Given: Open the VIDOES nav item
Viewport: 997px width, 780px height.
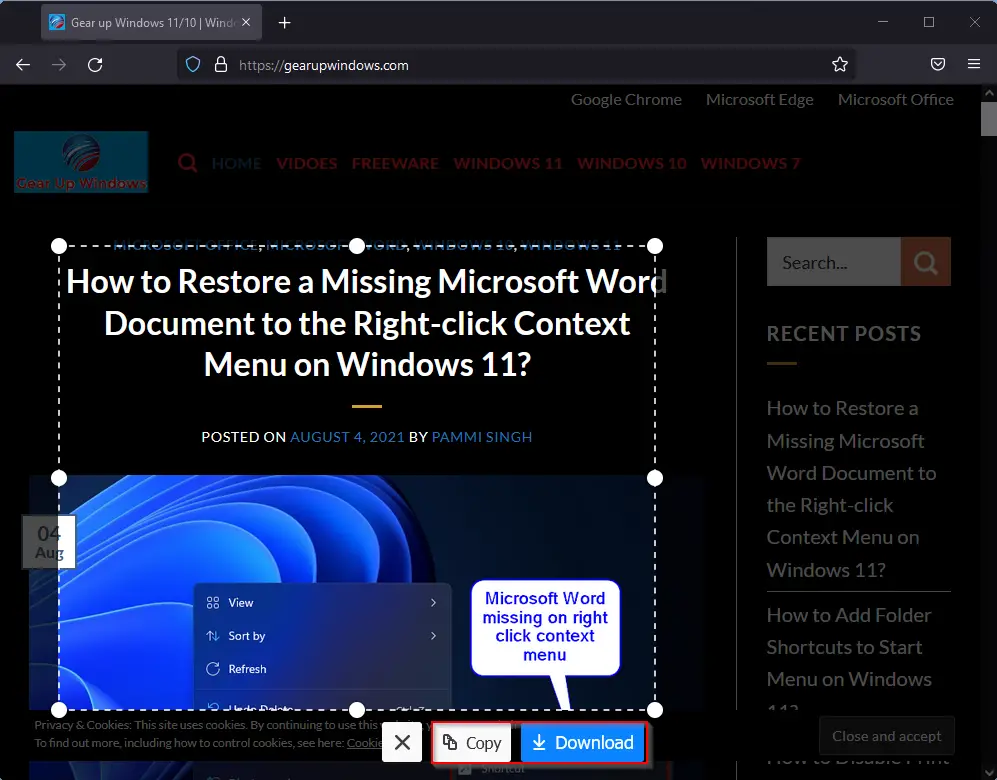Looking at the screenshot, I should (x=306, y=164).
